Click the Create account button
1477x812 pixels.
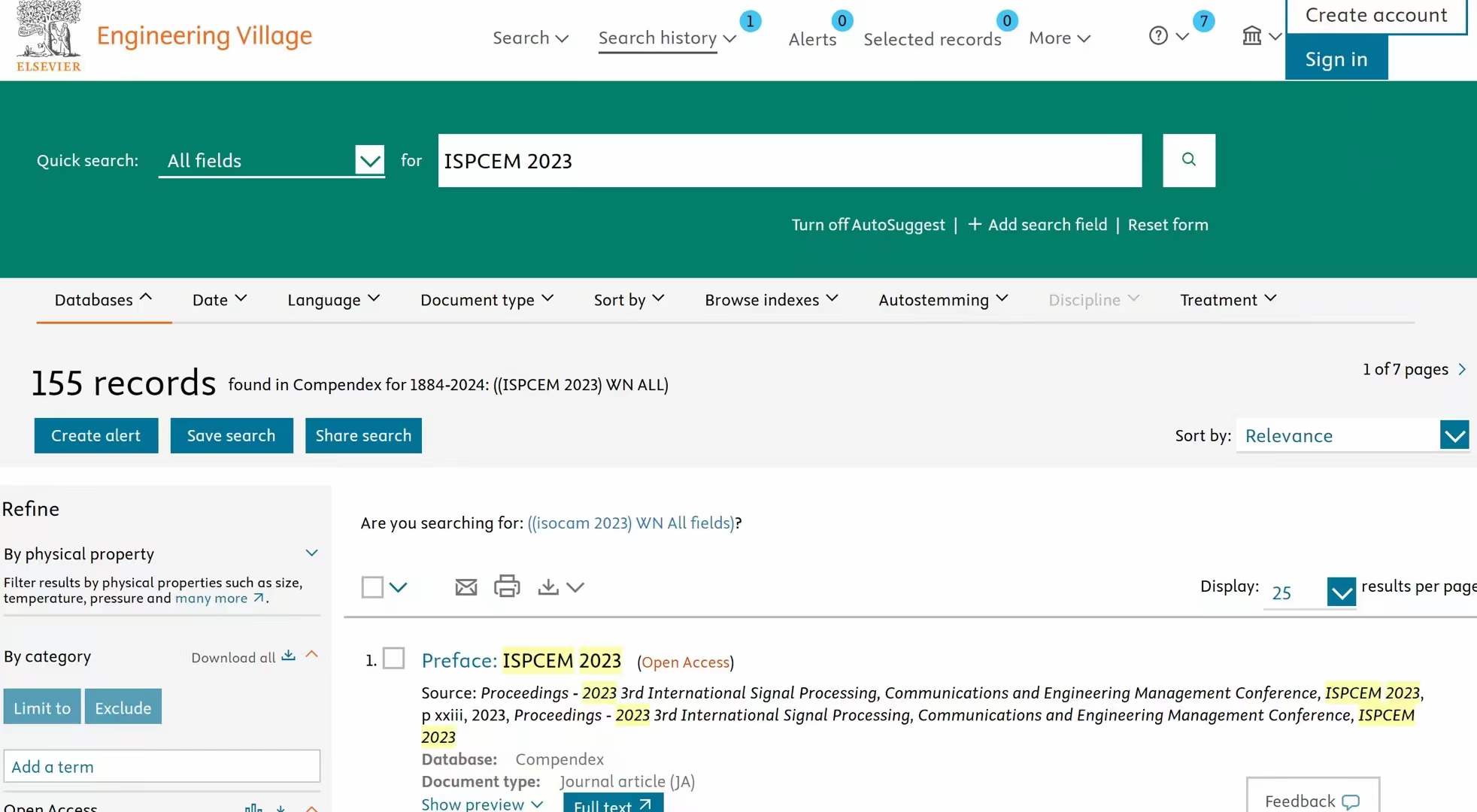click(1376, 16)
